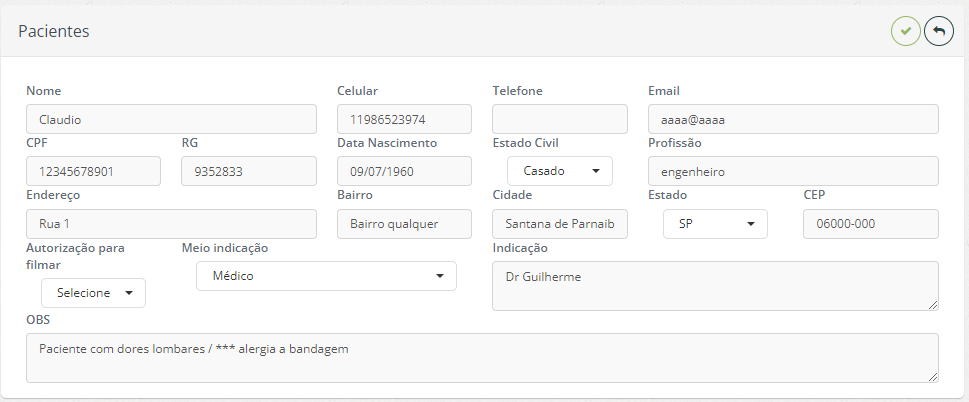Click the Indicação text area
The height and width of the screenshot is (402, 969).
(715, 286)
